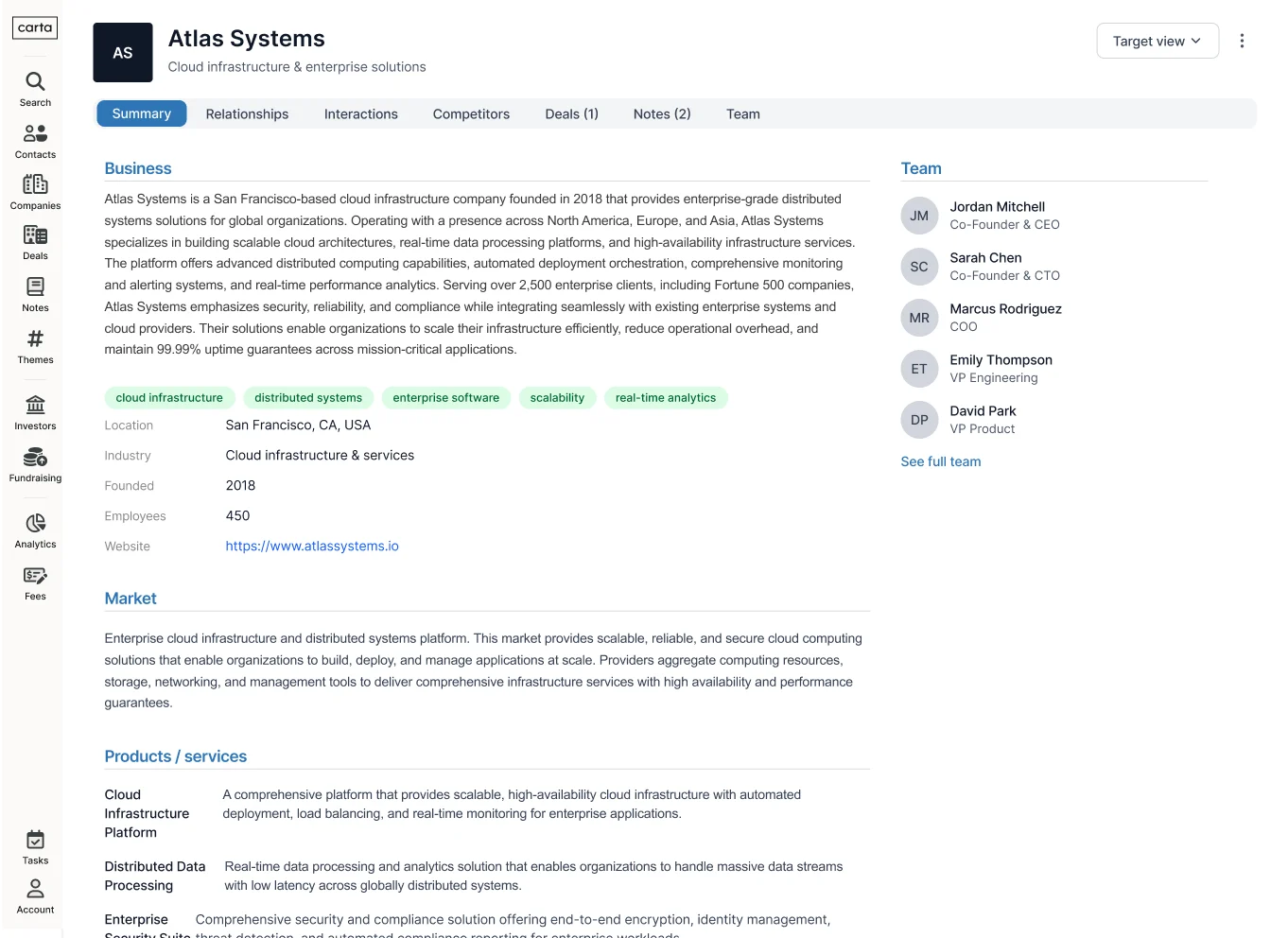Click the scalability tag
Viewport: 1288px width, 938px height.
557,398
